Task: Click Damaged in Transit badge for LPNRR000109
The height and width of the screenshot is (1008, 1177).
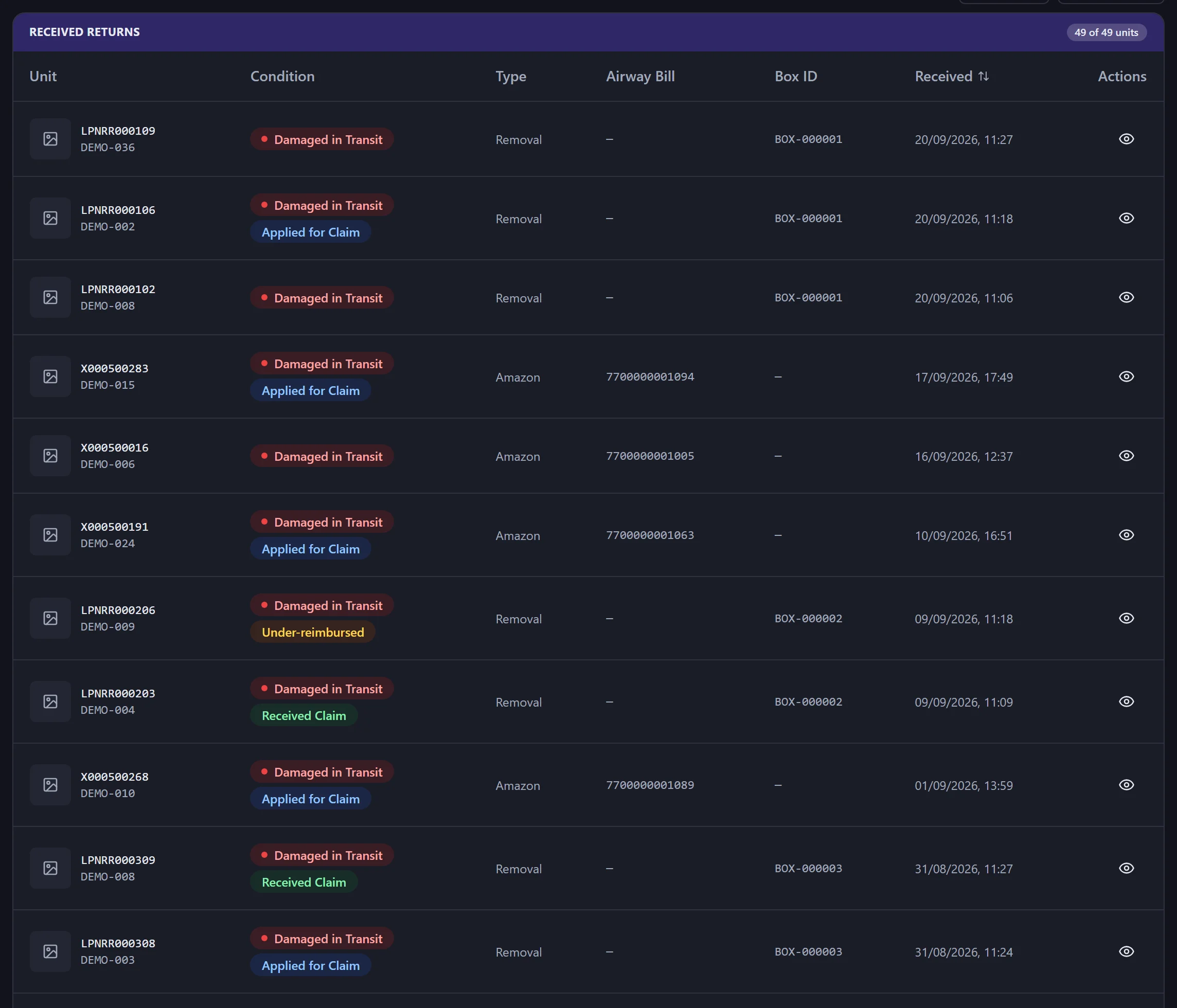Action: tap(322, 139)
